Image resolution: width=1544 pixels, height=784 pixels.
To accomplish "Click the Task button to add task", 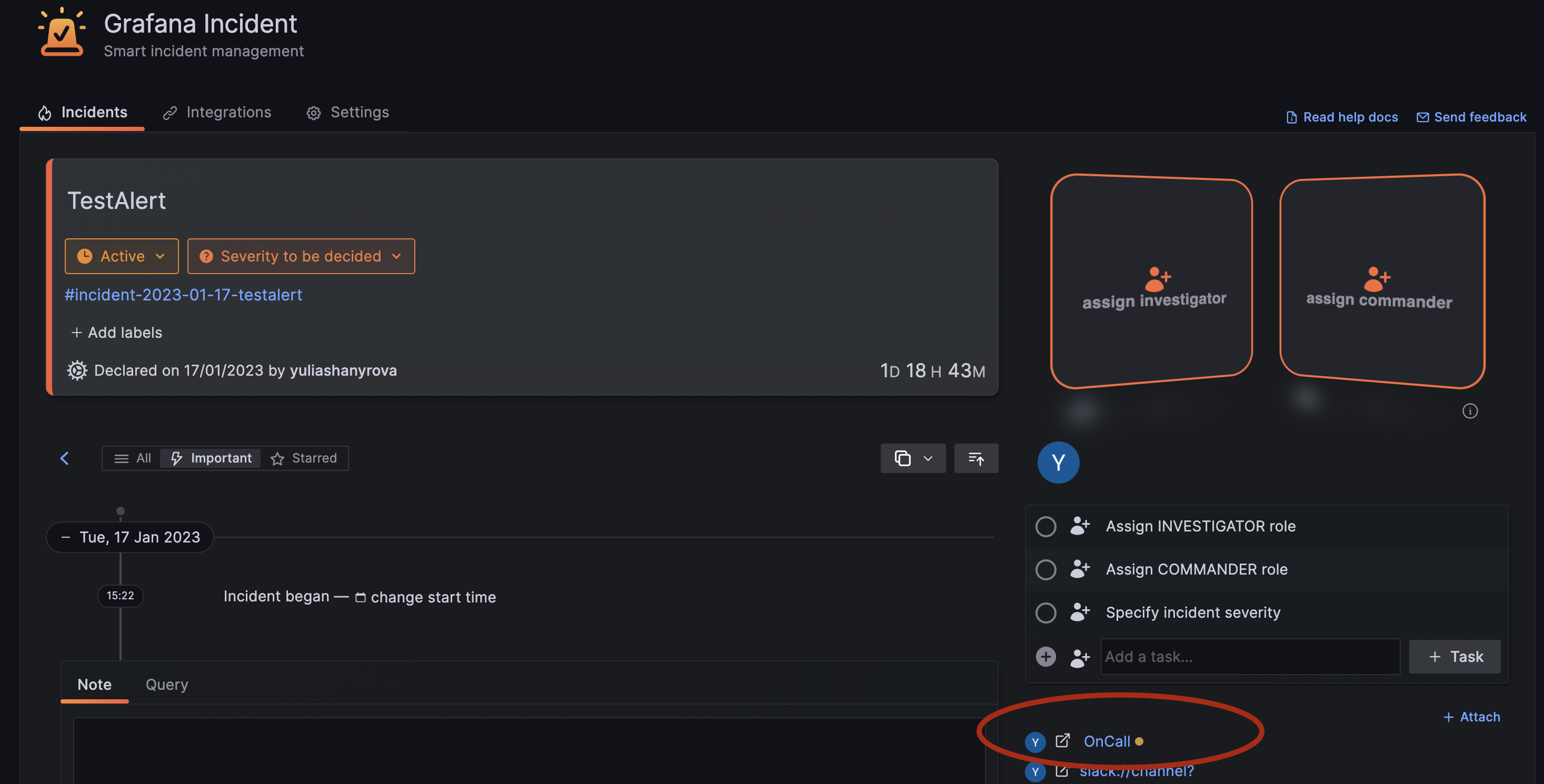I will tap(1455, 656).
